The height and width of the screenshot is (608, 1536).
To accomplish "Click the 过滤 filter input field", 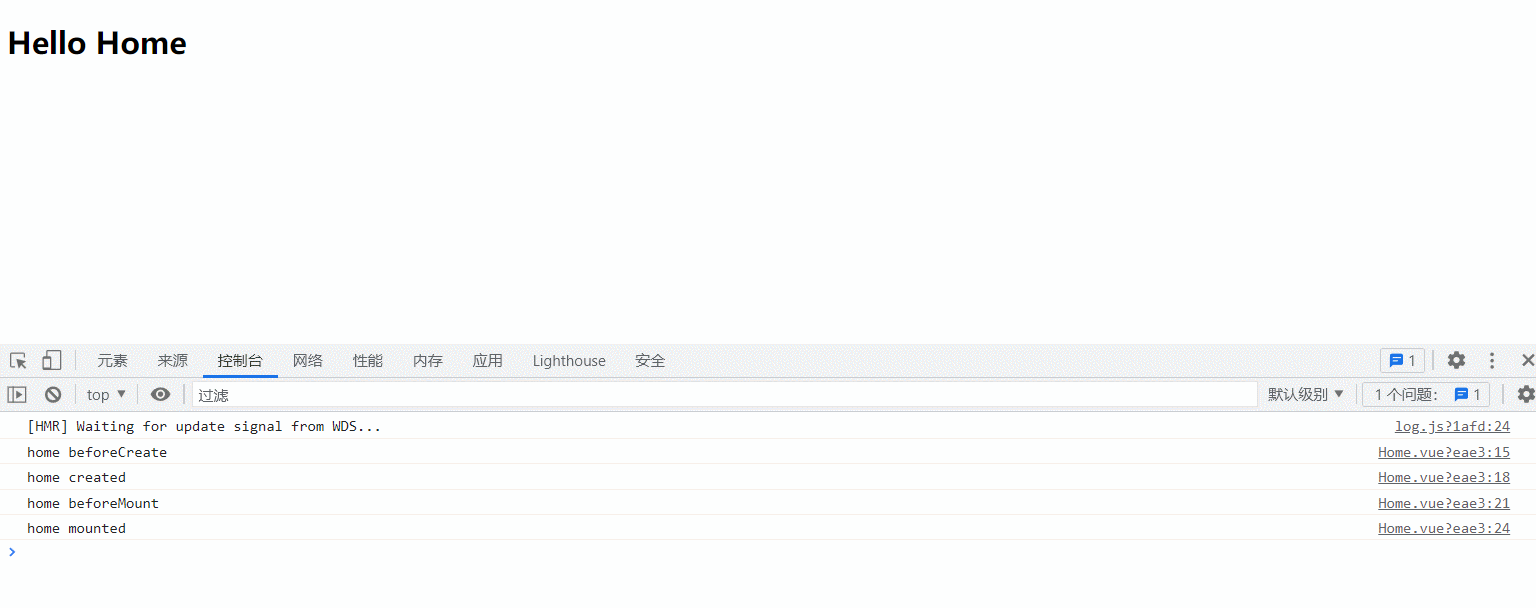I will pos(724,395).
